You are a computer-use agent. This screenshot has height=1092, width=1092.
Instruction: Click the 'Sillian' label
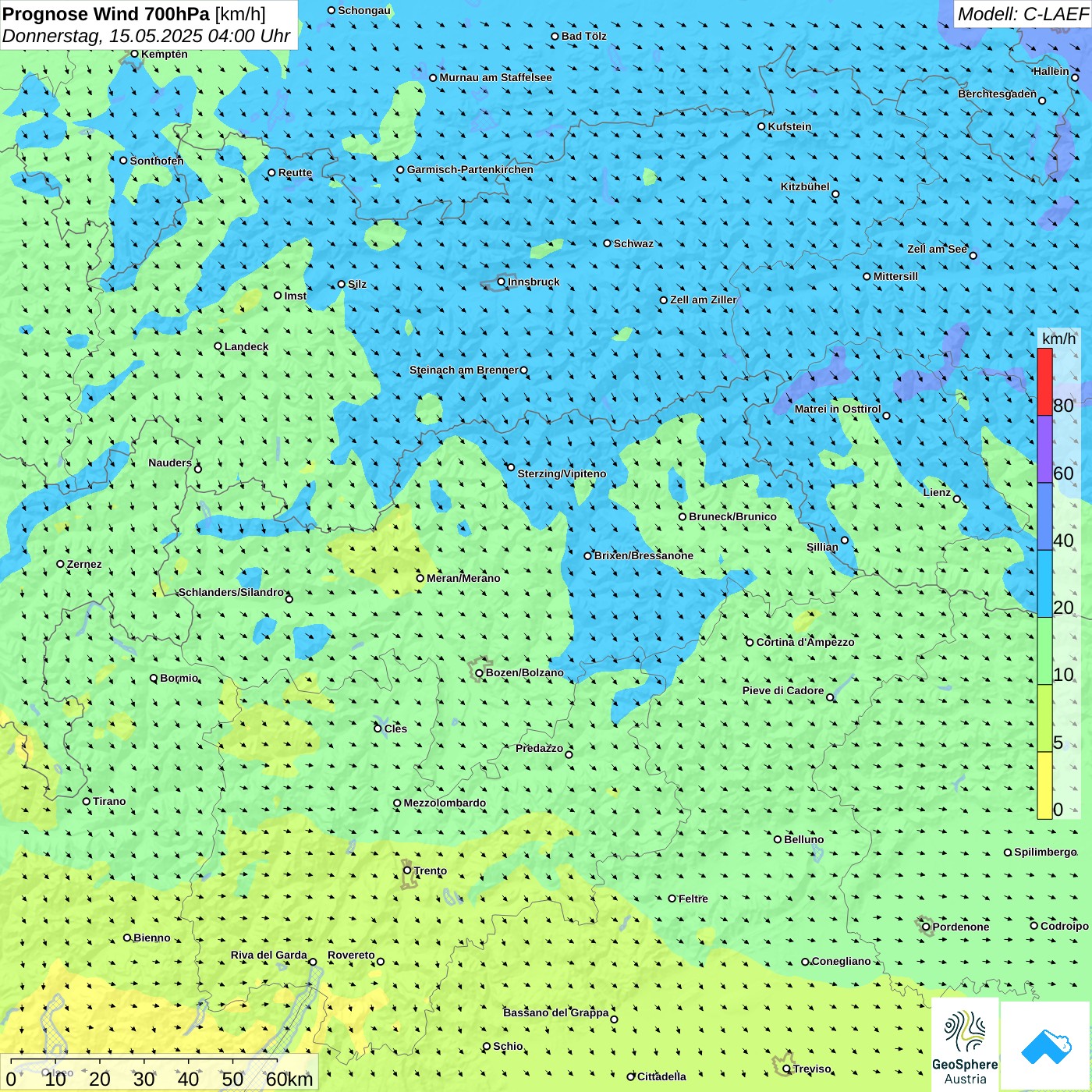coord(822,547)
